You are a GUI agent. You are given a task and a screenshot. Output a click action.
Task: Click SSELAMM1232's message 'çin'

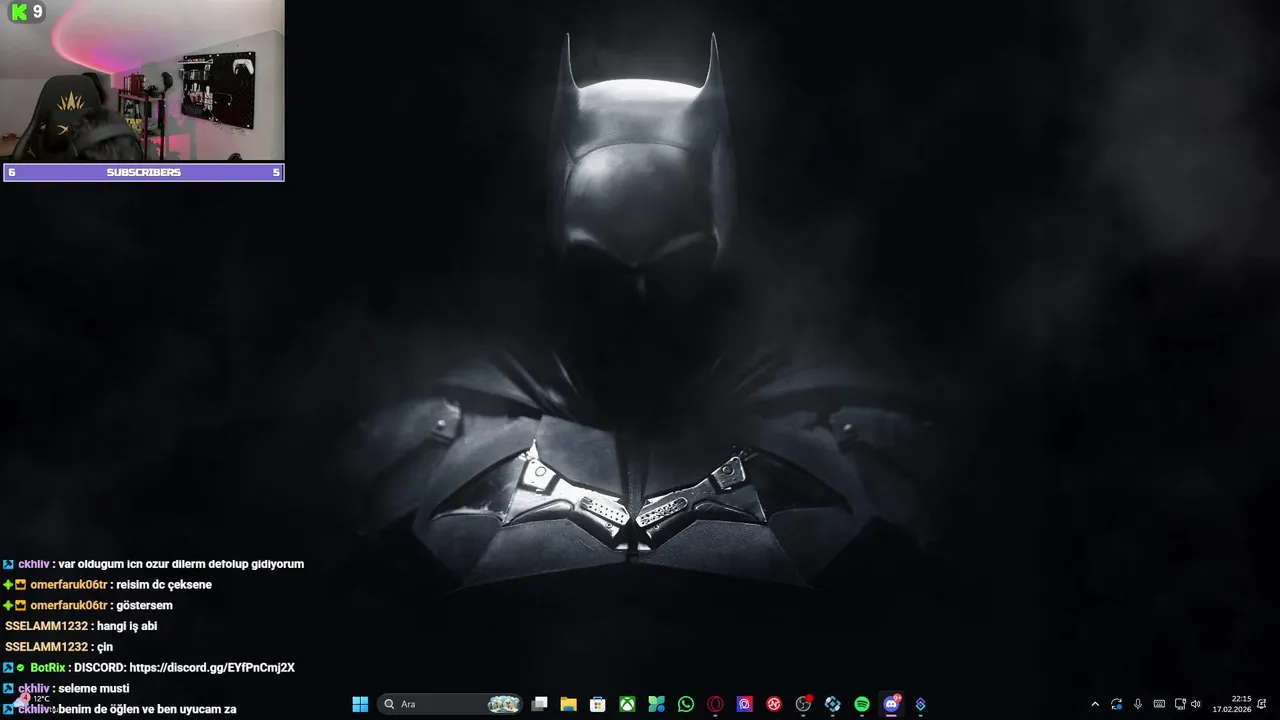105,647
